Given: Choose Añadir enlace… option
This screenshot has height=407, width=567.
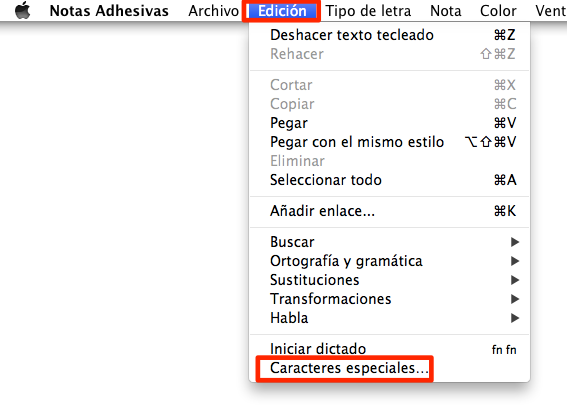Looking at the screenshot, I should [x=389, y=211].
